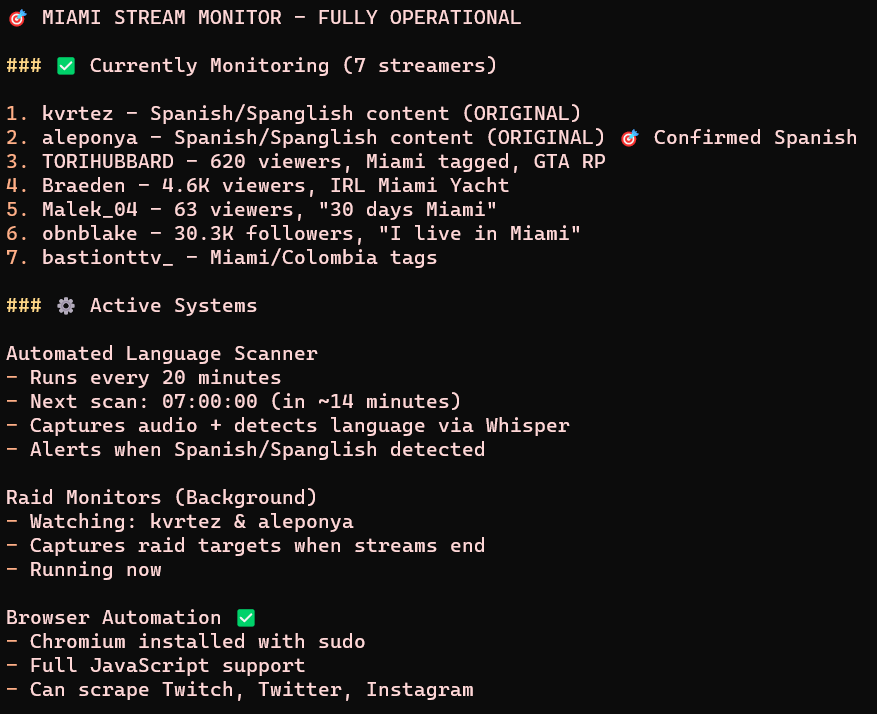Click the FULLY OPERATIONAL title text
This screenshot has width=877, height=714.
pyautogui.click(x=419, y=18)
